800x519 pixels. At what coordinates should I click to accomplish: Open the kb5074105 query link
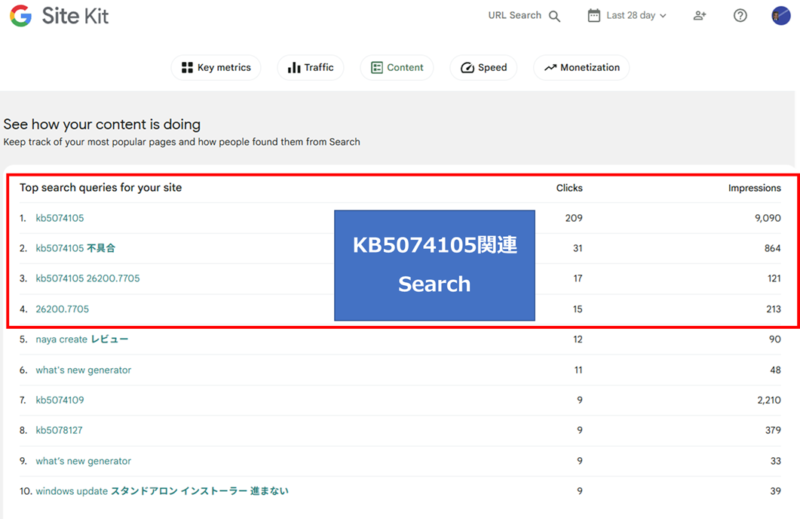(x=60, y=218)
